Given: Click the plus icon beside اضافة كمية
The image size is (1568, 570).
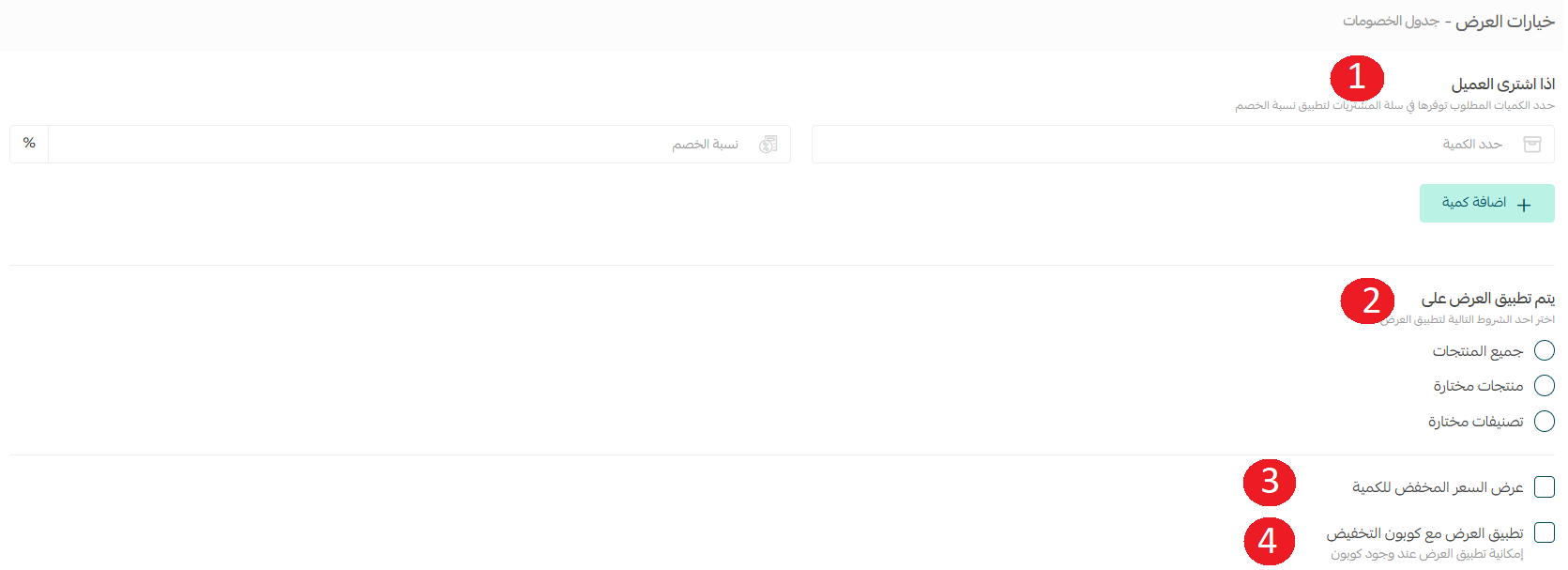Looking at the screenshot, I should click(1524, 204).
